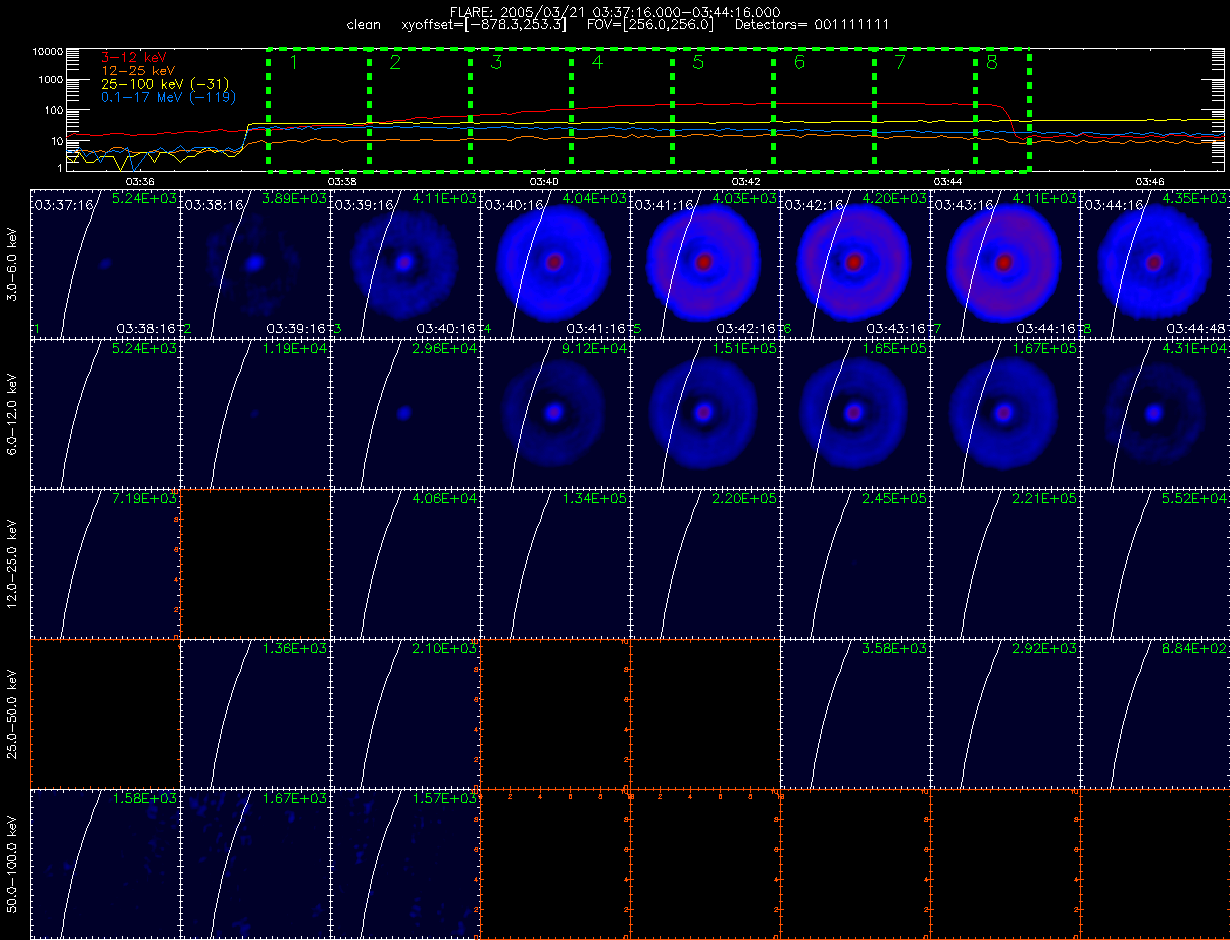Click the 03:42 time axis label
This screenshot has width=1230, height=940.
point(746,182)
